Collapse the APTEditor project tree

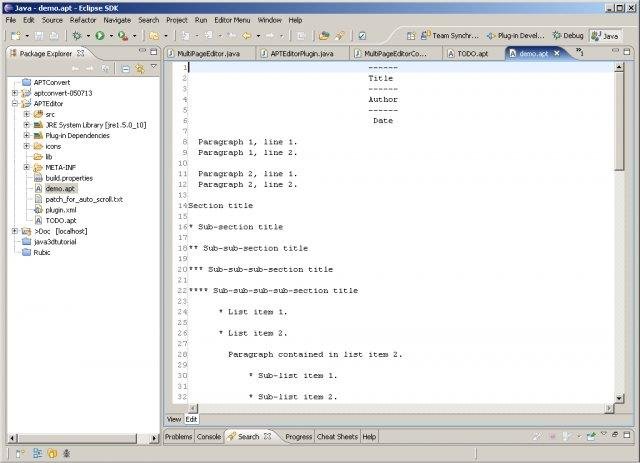coord(15,103)
